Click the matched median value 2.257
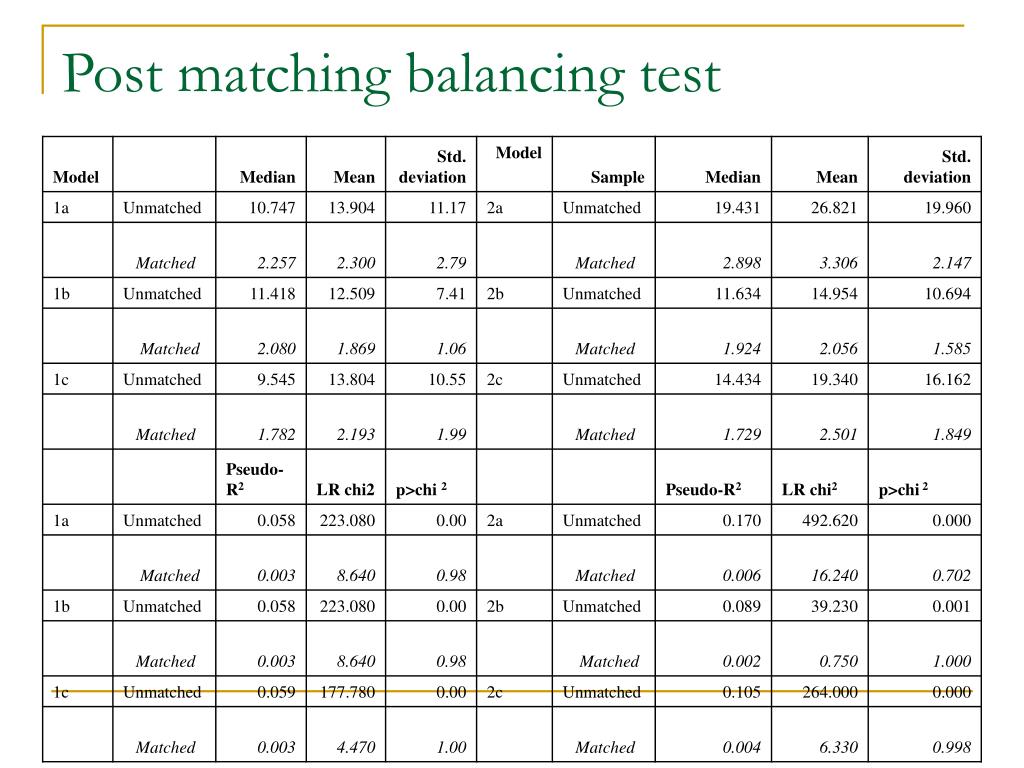The image size is (1024, 768). click(276, 263)
